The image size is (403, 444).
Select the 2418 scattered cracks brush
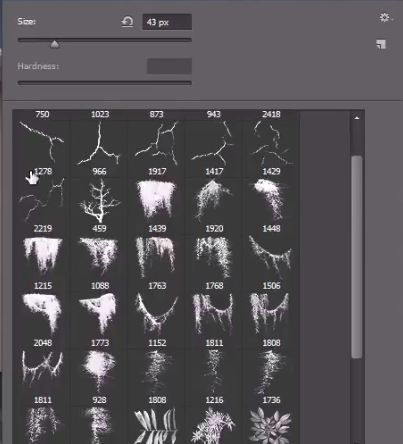pyautogui.click(x=271, y=139)
